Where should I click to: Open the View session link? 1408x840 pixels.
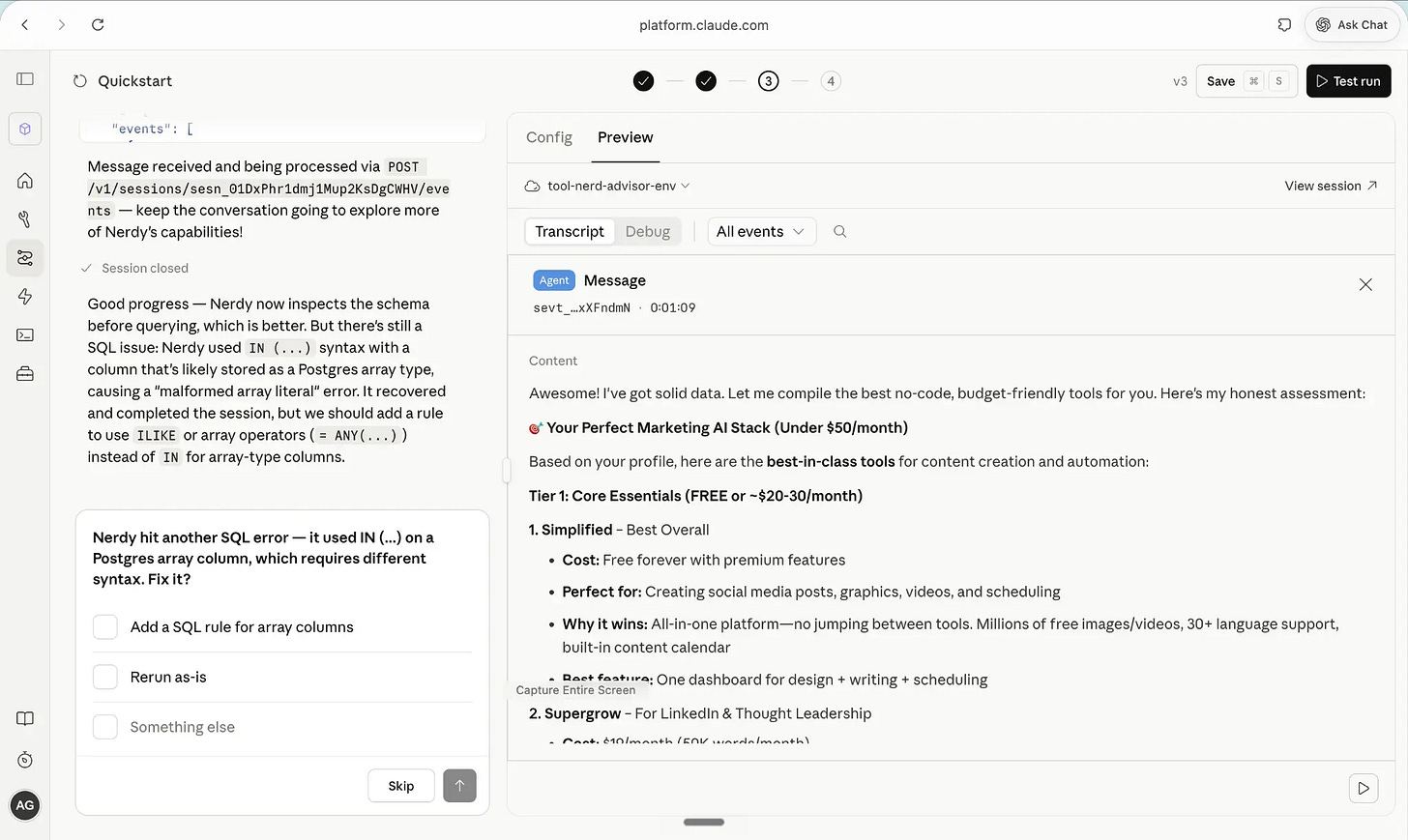pos(1331,186)
